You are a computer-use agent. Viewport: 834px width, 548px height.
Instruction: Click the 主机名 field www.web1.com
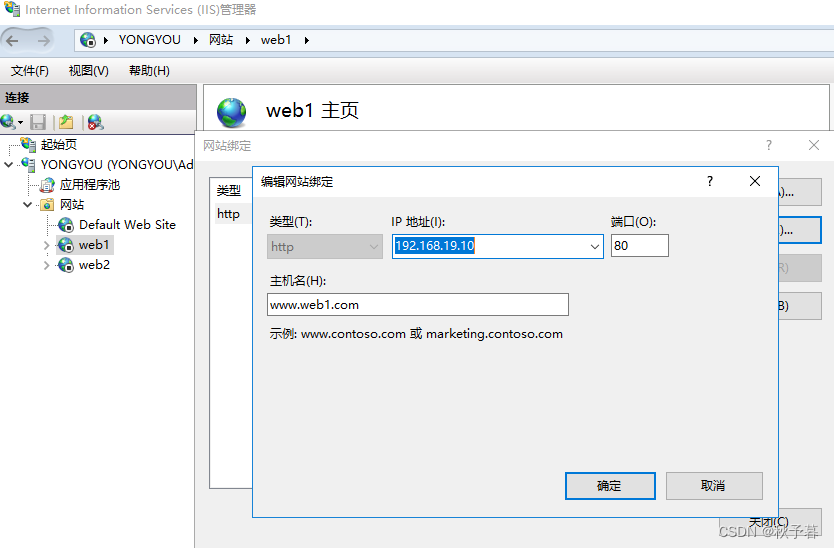[x=418, y=305]
